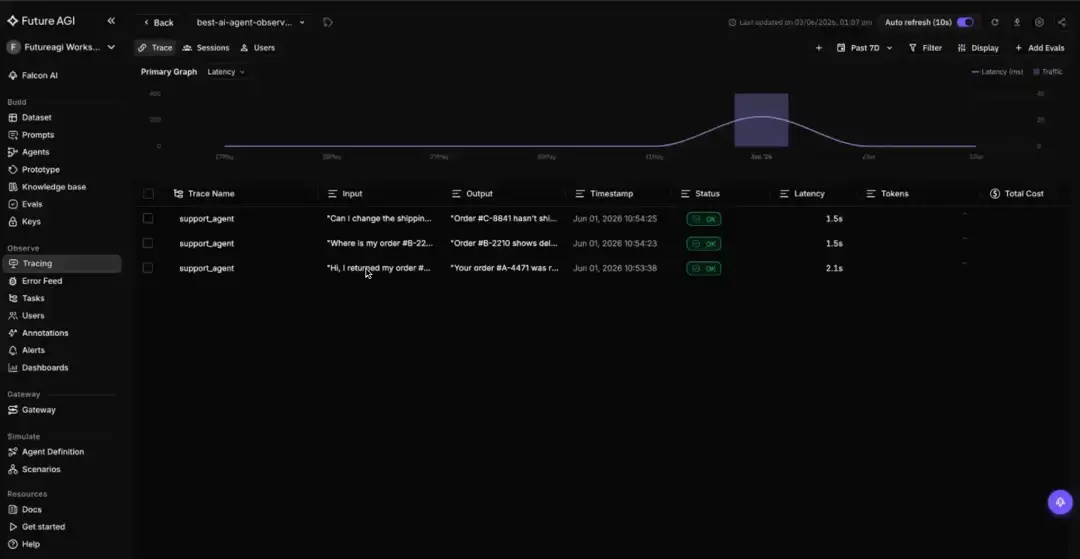Click the "Your order #A-4471 was r..." output cell
Viewport: 1080px width, 559px height.
504,268
